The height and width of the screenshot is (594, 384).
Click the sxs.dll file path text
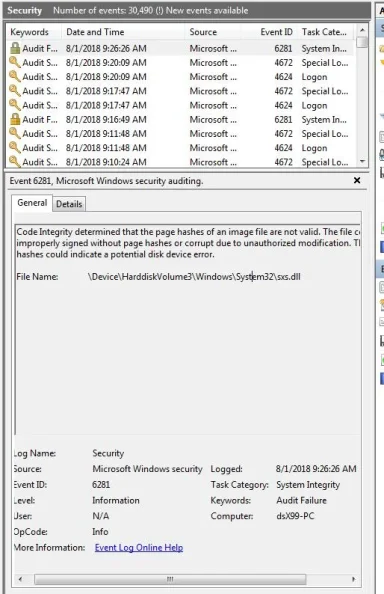coord(194,277)
